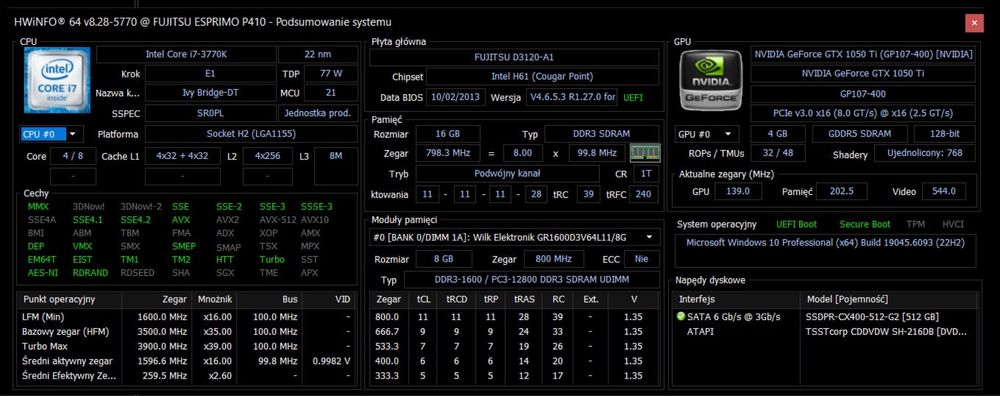
Task: Click the Intel Core i7-3770K name field
Action: [186, 54]
